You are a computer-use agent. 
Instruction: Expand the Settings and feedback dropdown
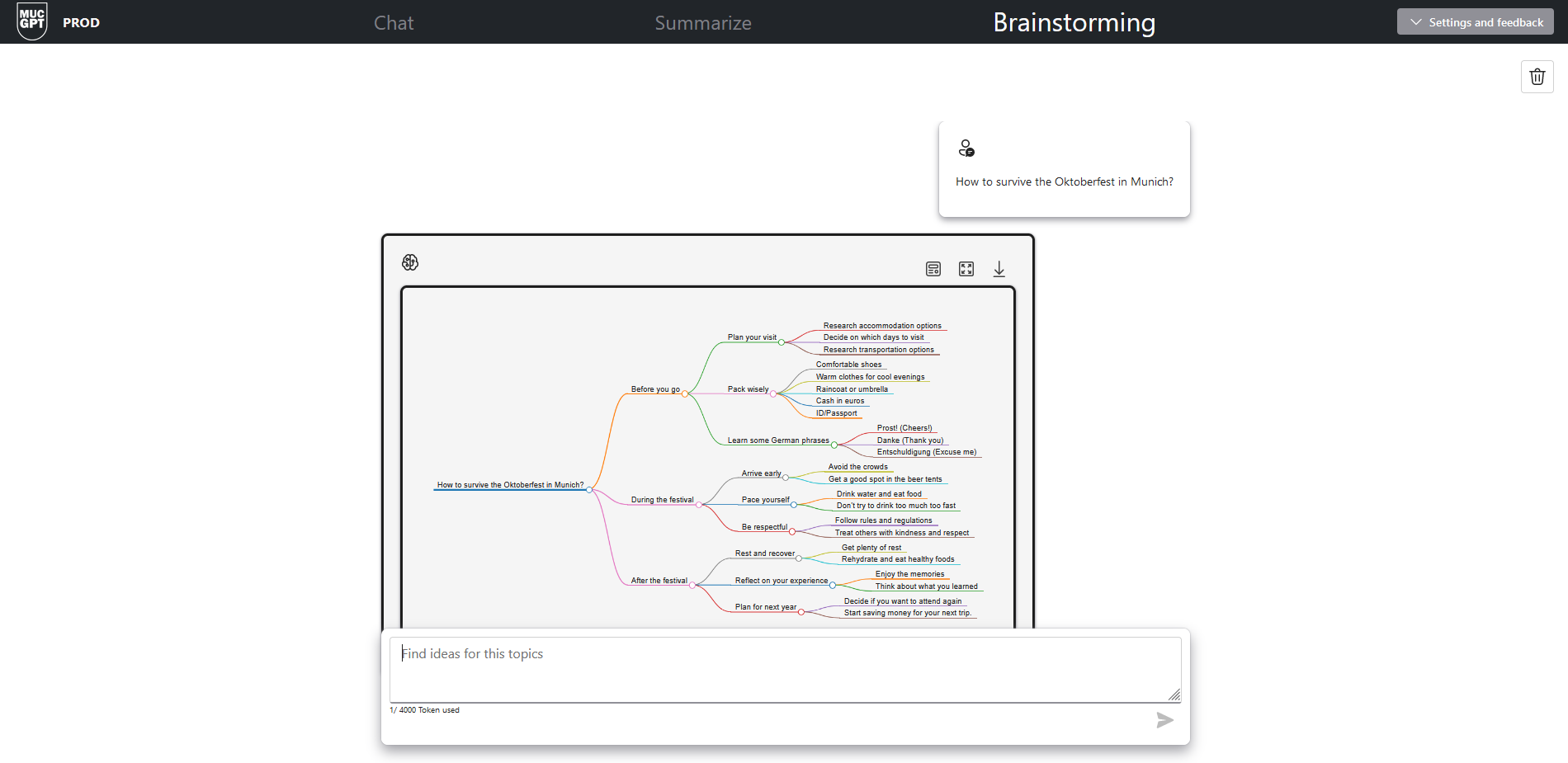1475,22
